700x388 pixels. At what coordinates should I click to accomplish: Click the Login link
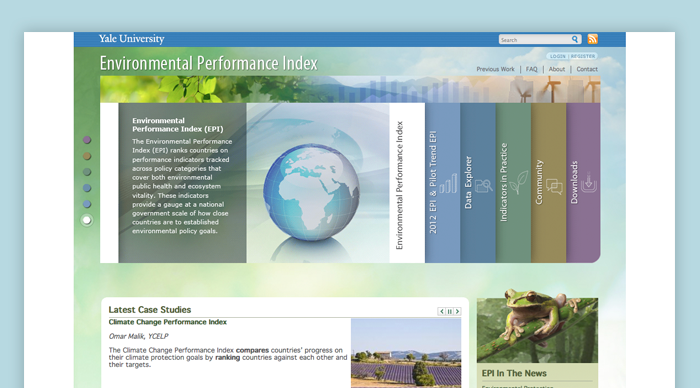pyautogui.click(x=558, y=56)
